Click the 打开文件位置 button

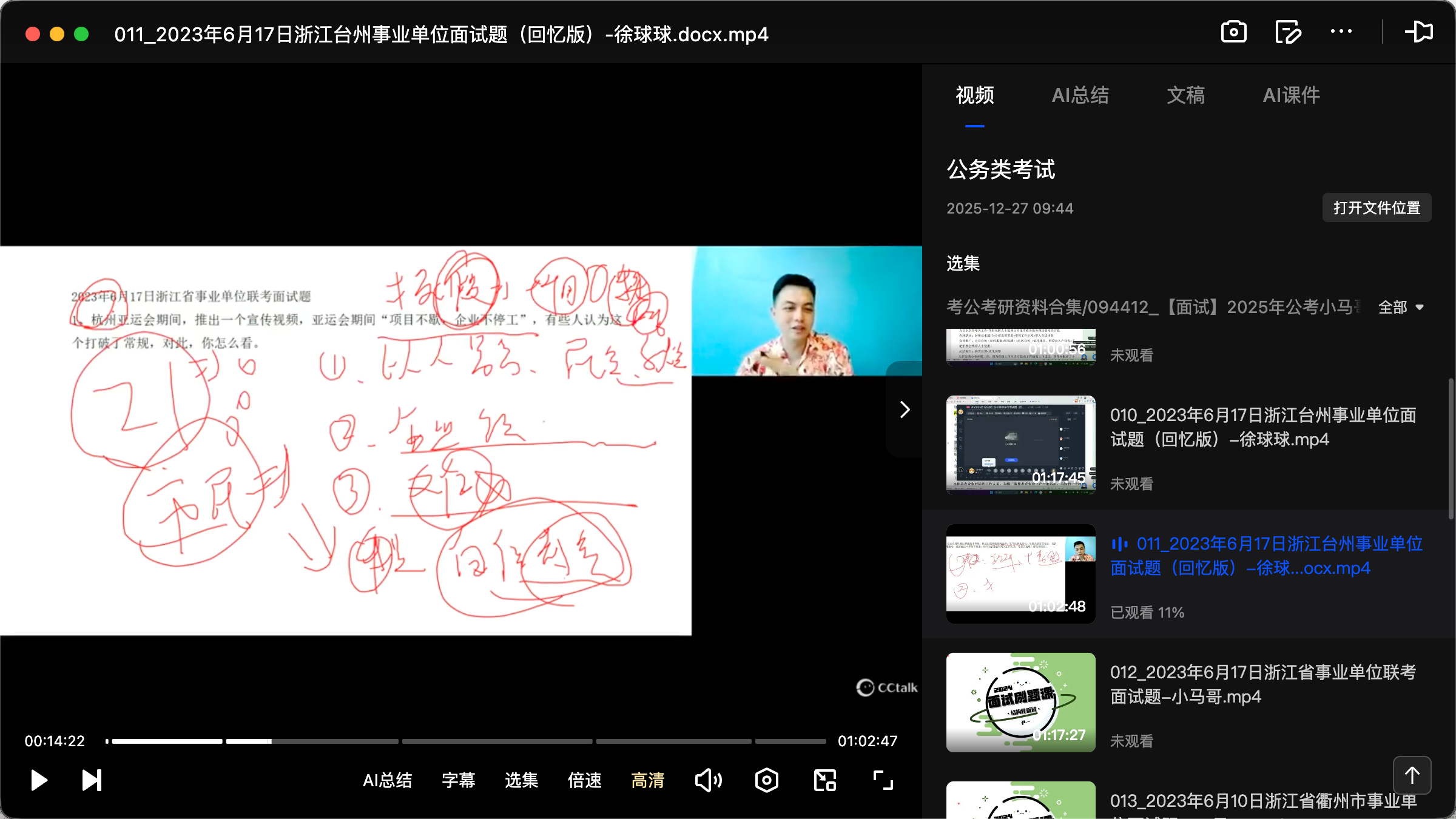pyautogui.click(x=1377, y=207)
